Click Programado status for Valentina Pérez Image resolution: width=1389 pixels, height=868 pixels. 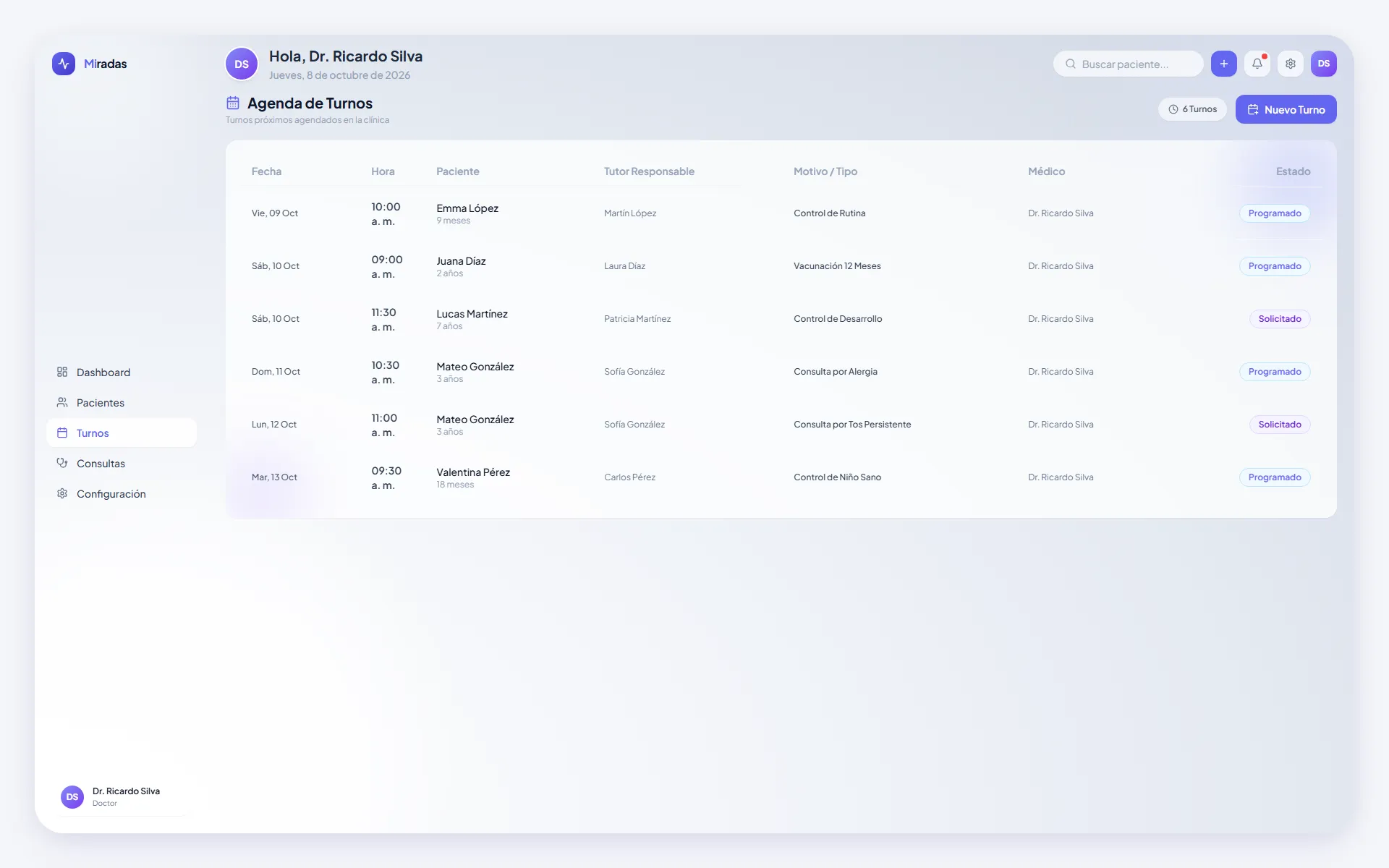(1275, 477)
